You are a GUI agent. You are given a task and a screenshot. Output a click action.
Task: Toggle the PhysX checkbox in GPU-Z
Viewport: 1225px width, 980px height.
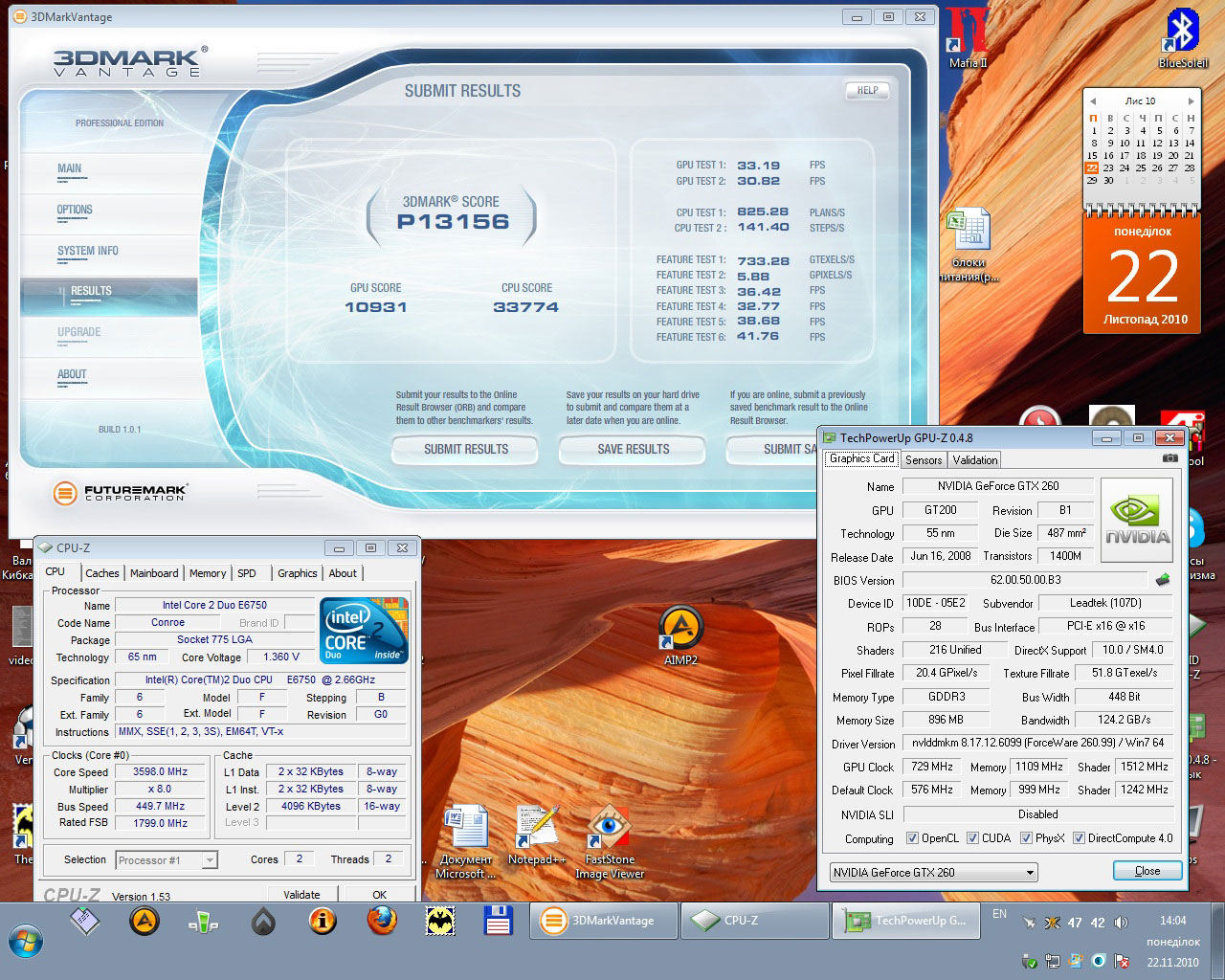1026,838
